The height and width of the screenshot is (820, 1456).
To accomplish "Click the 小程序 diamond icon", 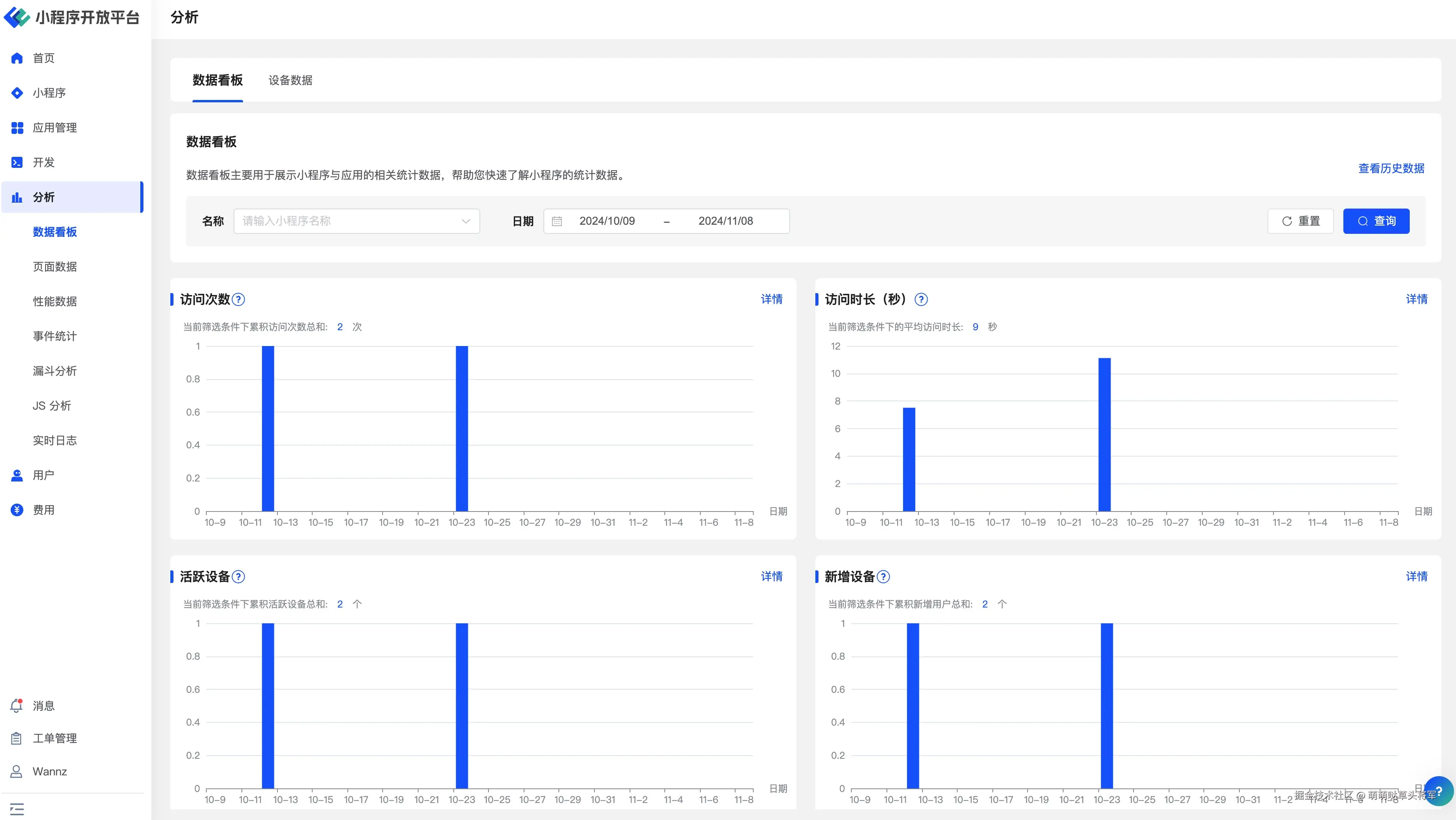I will (x=17, y=93).
